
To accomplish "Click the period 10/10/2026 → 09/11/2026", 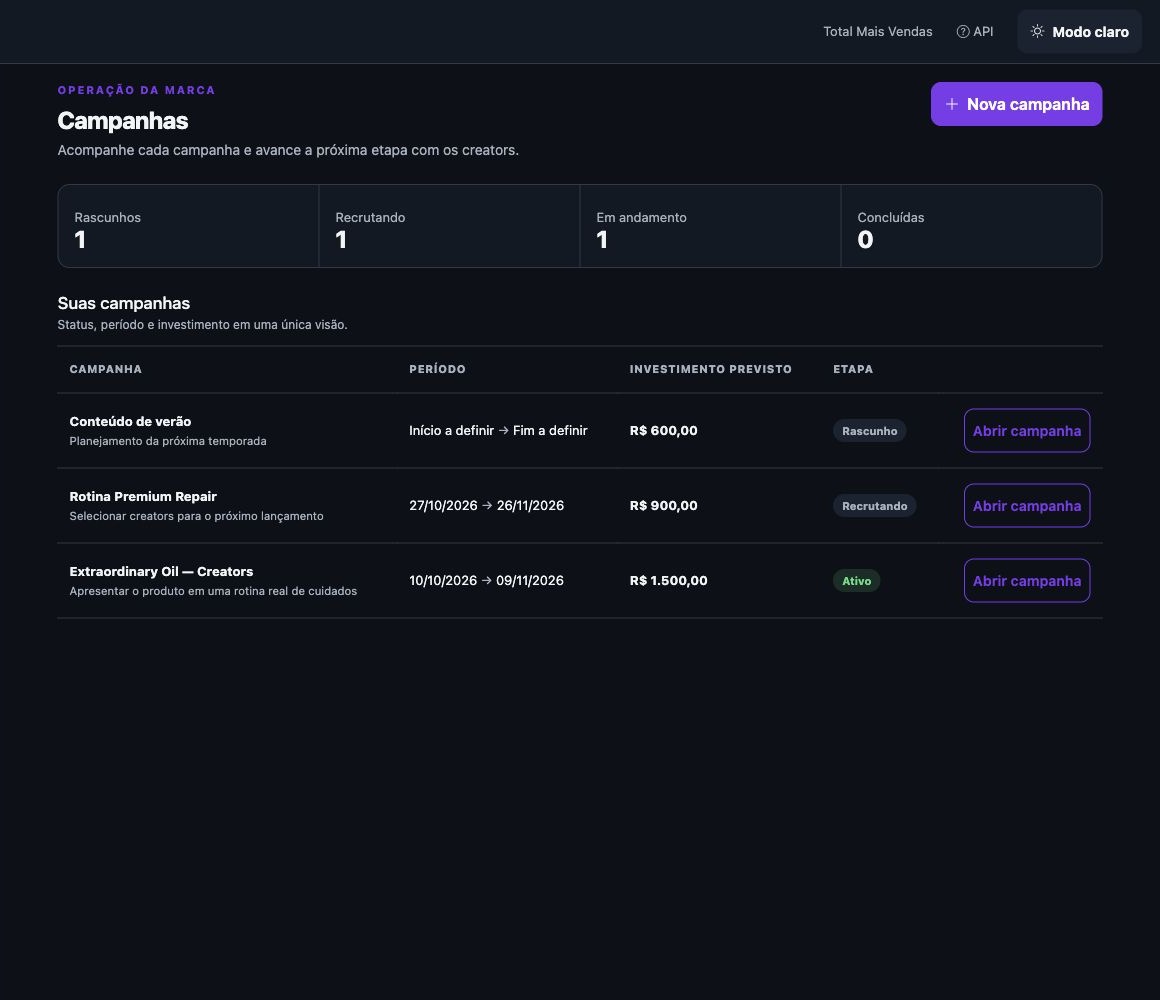I will [486, 581].
